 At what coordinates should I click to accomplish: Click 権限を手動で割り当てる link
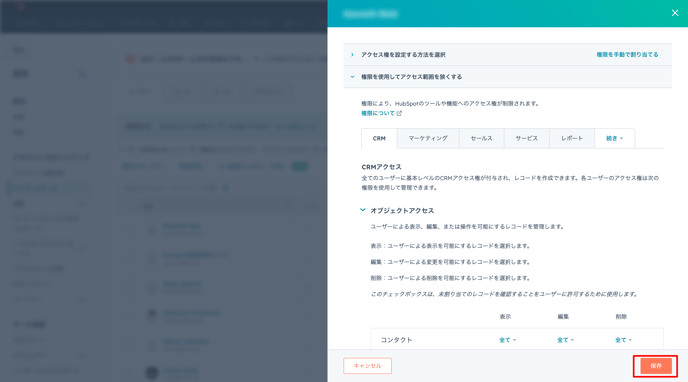click(x=627, y=55)
